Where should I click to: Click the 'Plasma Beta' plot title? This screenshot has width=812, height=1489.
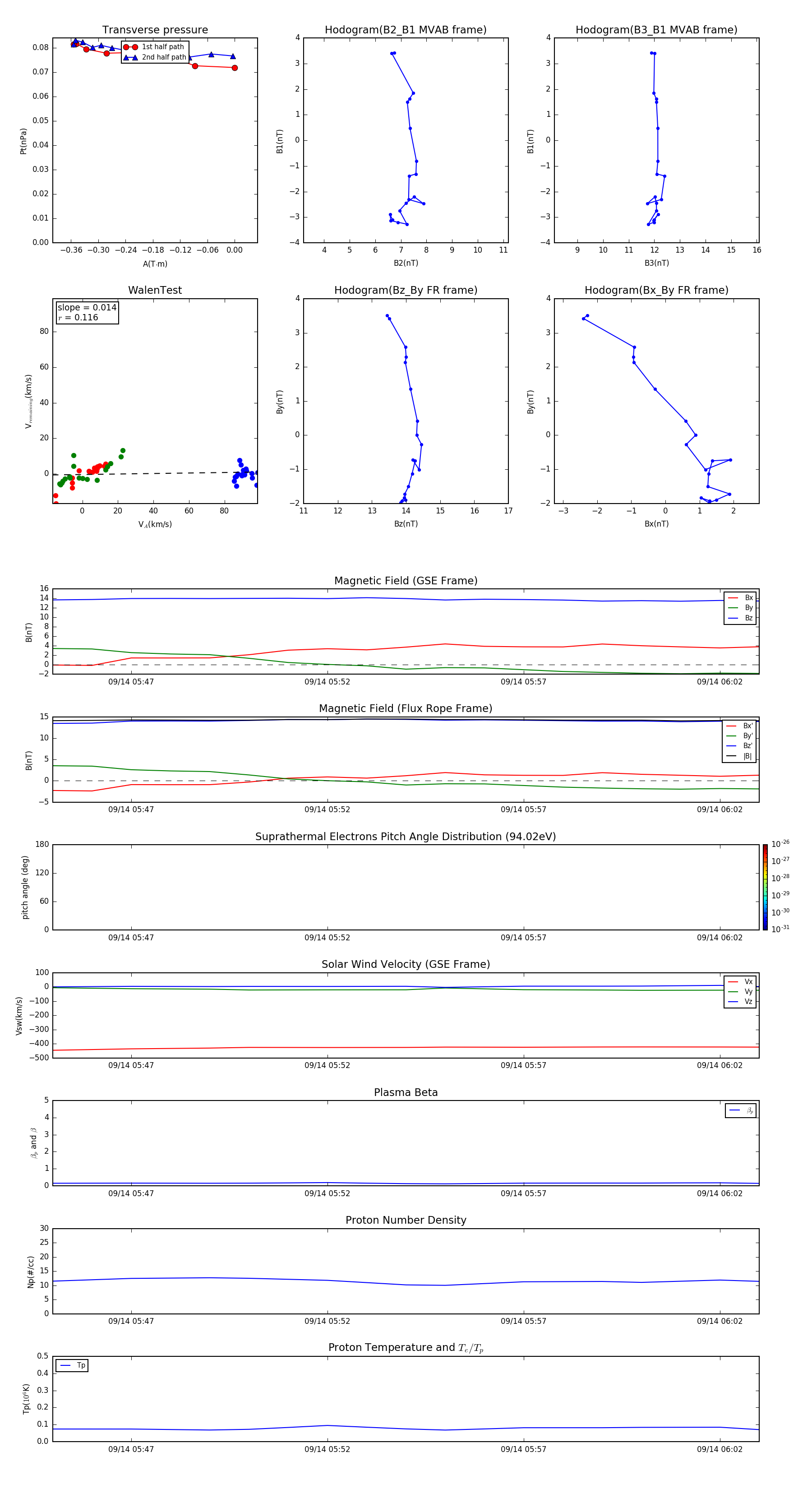(x=406, y=1092)
